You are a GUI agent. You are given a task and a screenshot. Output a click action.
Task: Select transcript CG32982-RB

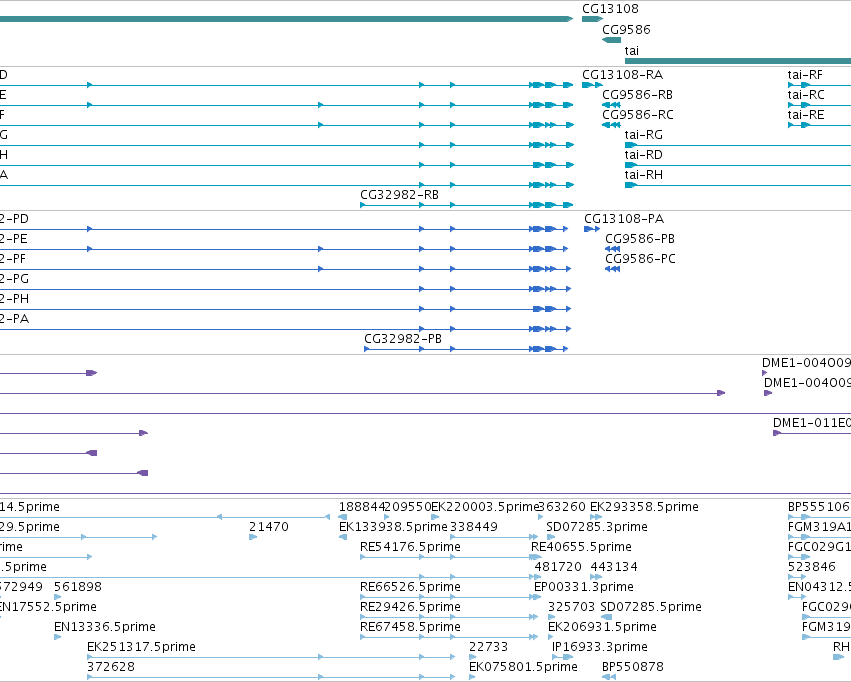coord(399,195)
